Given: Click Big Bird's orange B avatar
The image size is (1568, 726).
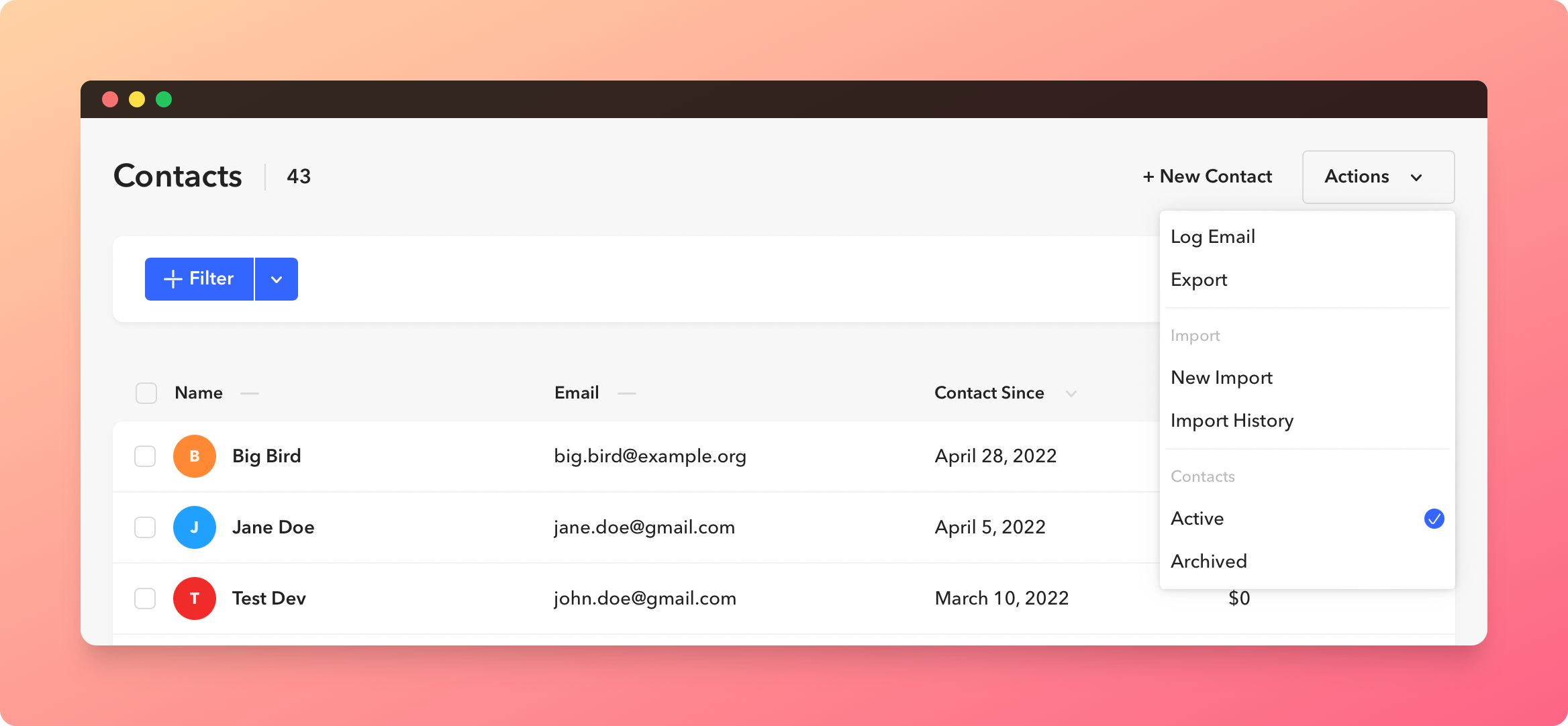Looking at the screenshot, I should (x=195, y=456).
